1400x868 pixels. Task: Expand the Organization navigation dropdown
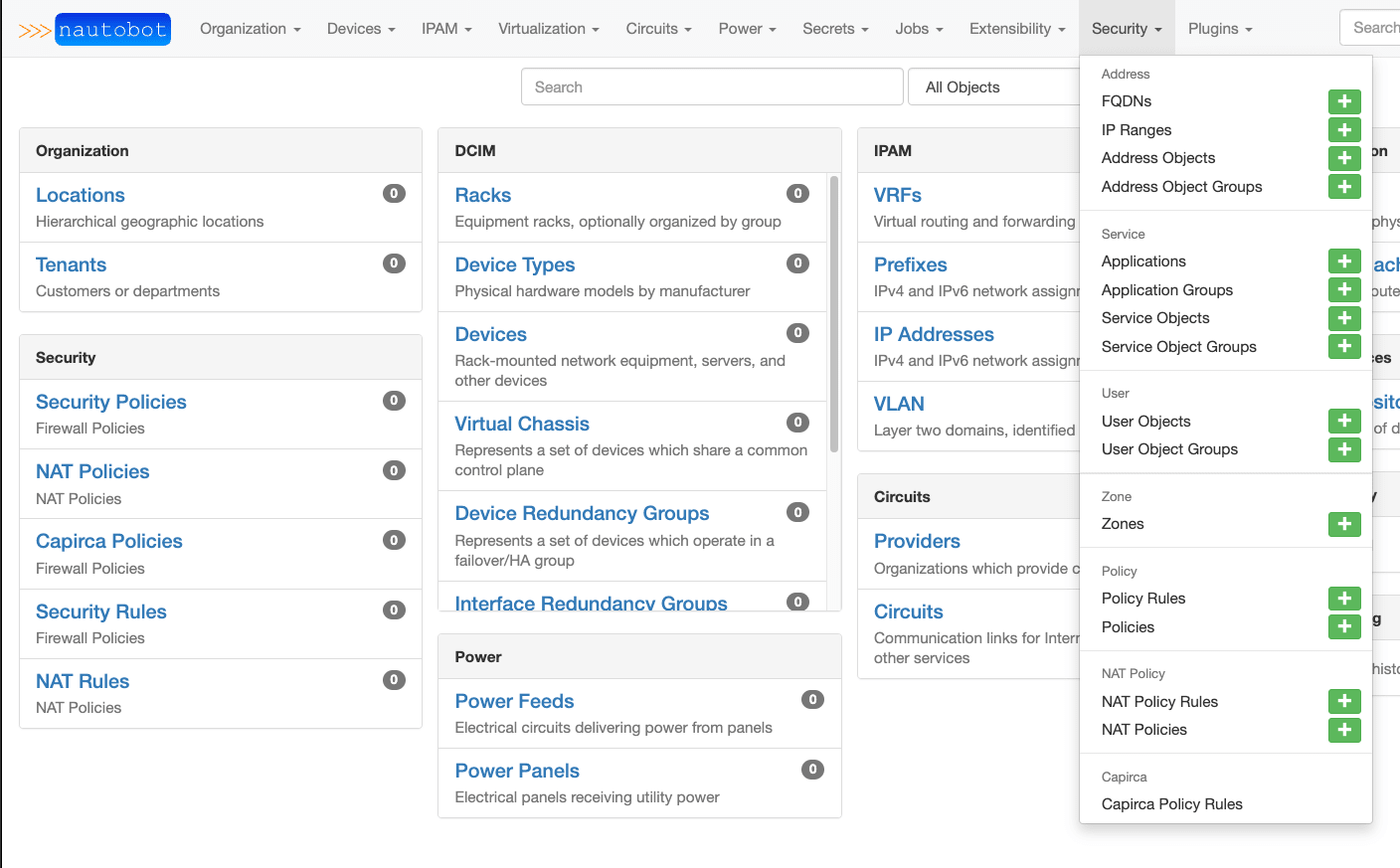click(250, 29)
